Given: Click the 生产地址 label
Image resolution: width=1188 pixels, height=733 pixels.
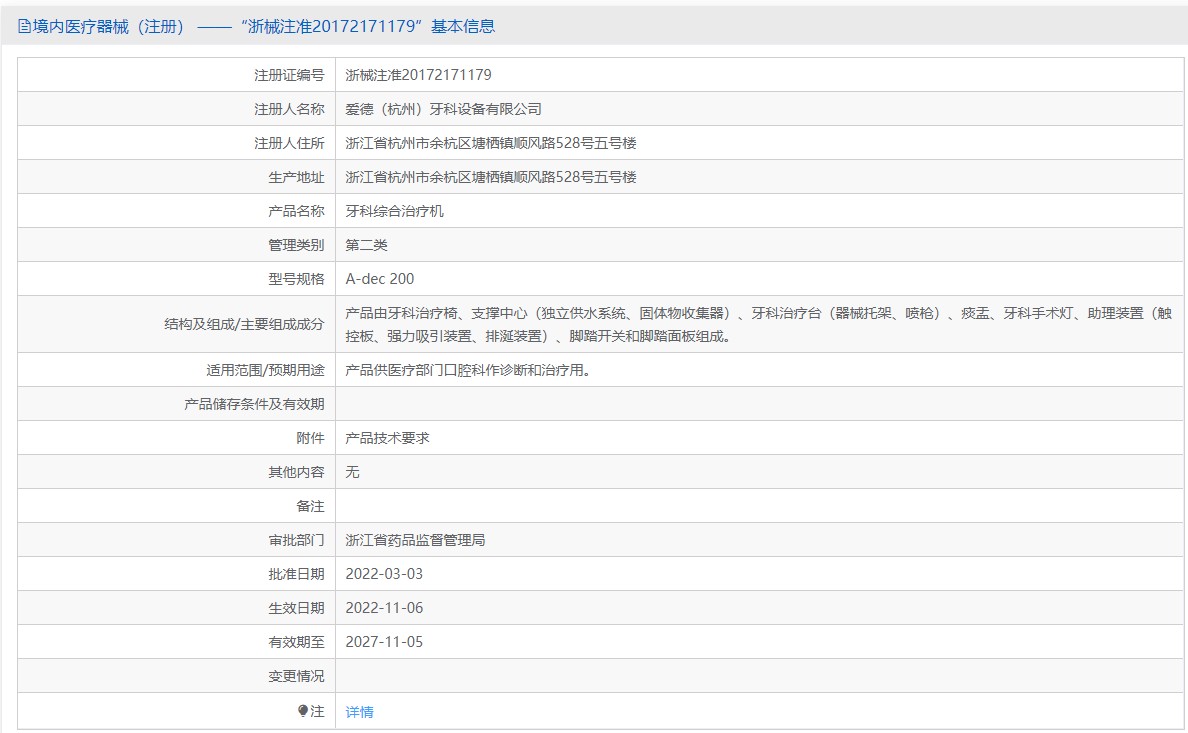Looking at the screenshot, I should [296, 177].
